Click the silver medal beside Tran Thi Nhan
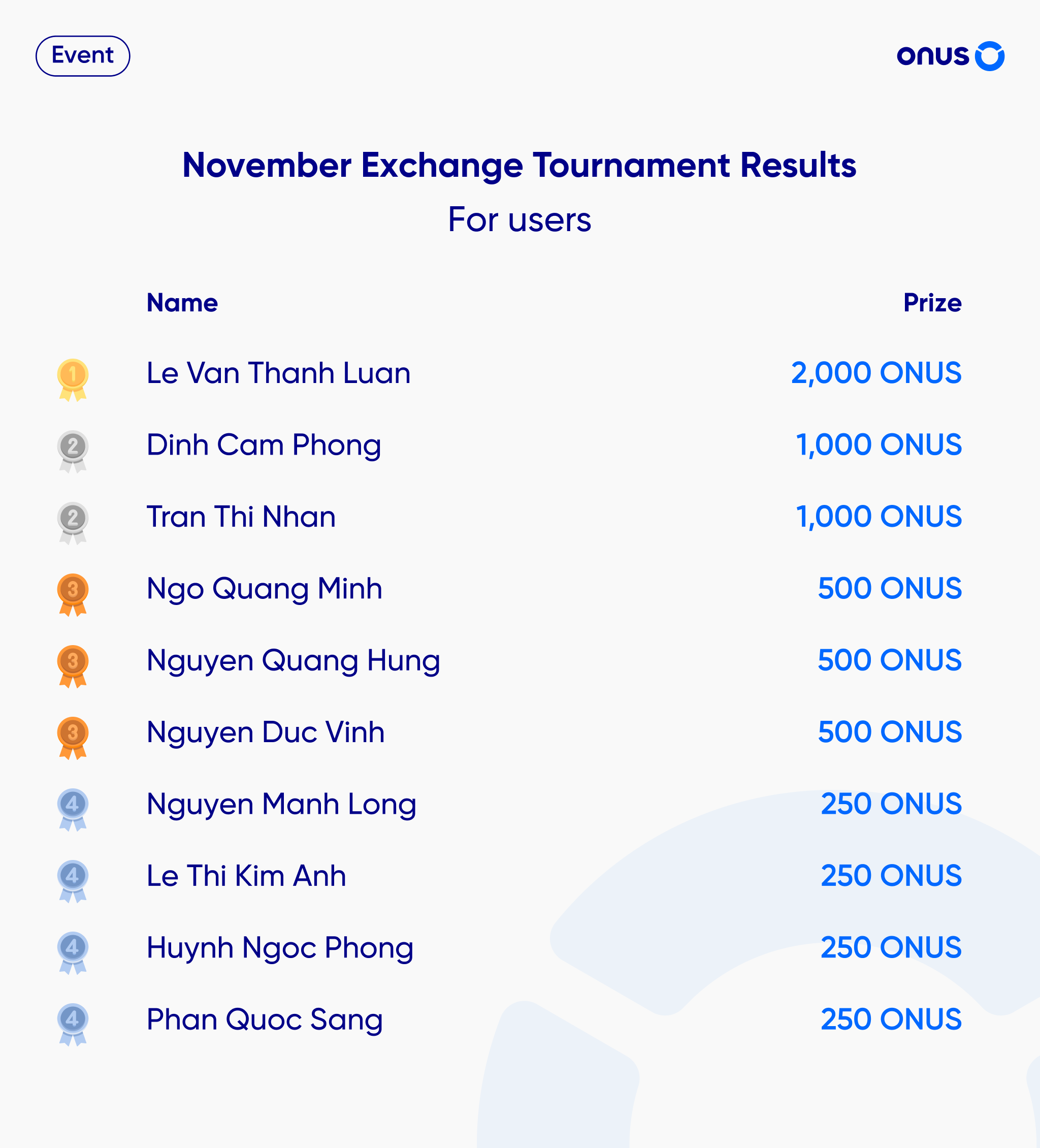The image size is (1040, 1148). [x=73, y=523]
